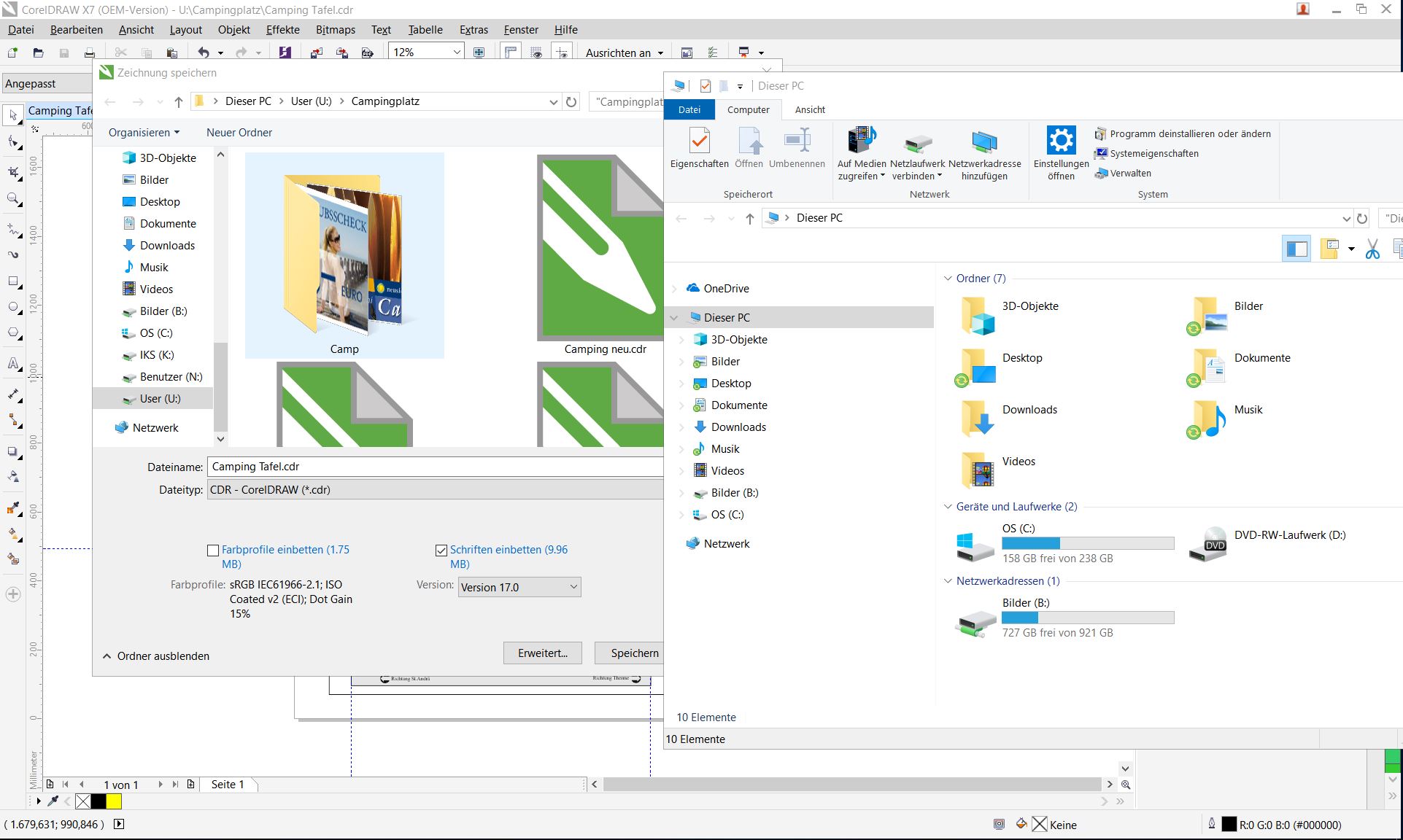Click the Speichern button

[x=629, y=653]
